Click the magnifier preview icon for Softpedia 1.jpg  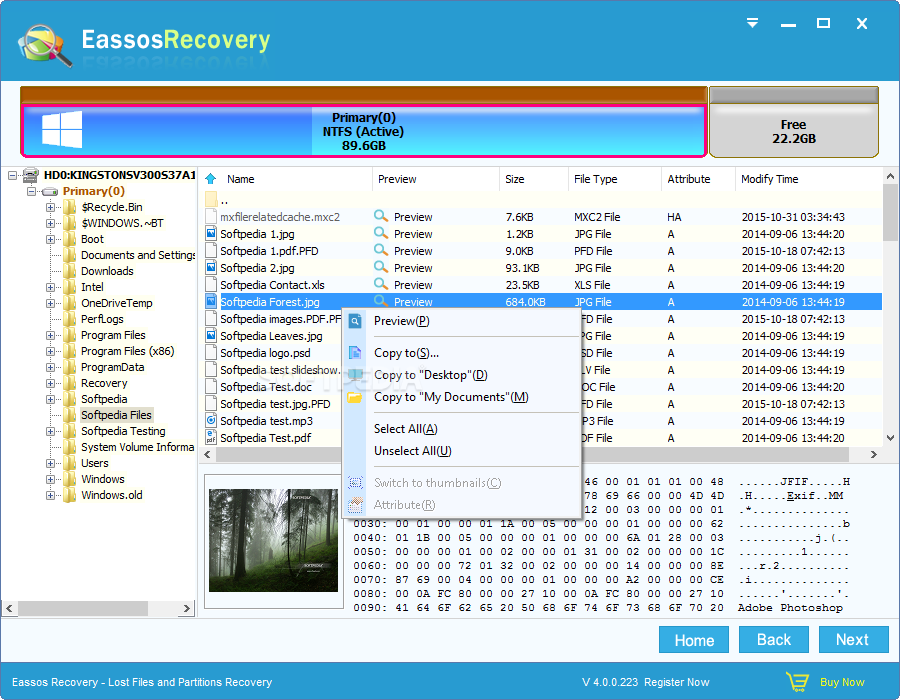pos(381,233)
